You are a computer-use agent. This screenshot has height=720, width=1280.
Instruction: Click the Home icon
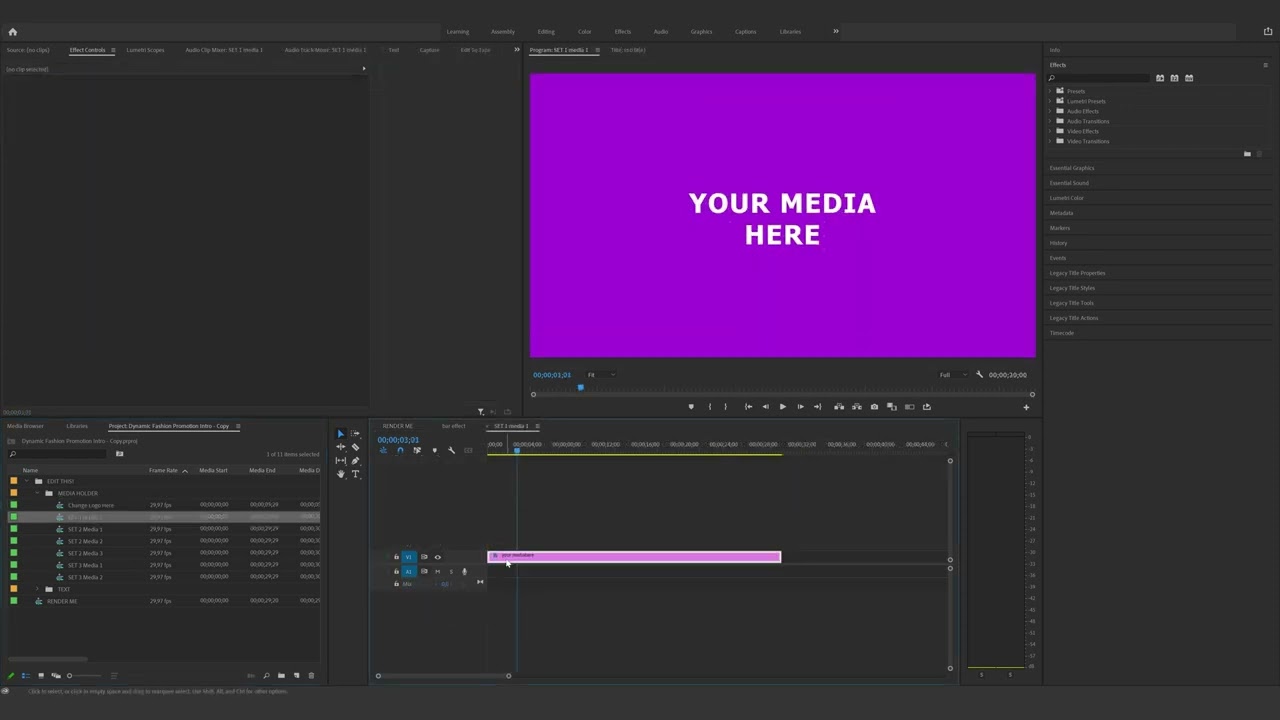click(x=12, y=32)
